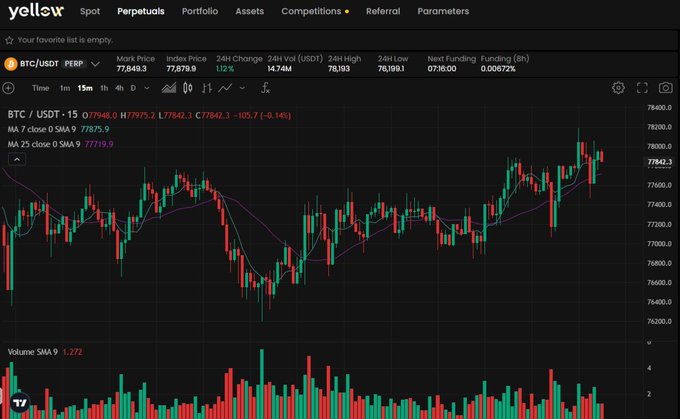The image size is (680, 419).
Task: Click the MA 25 close indicator legend
Action: click(44, 144)
